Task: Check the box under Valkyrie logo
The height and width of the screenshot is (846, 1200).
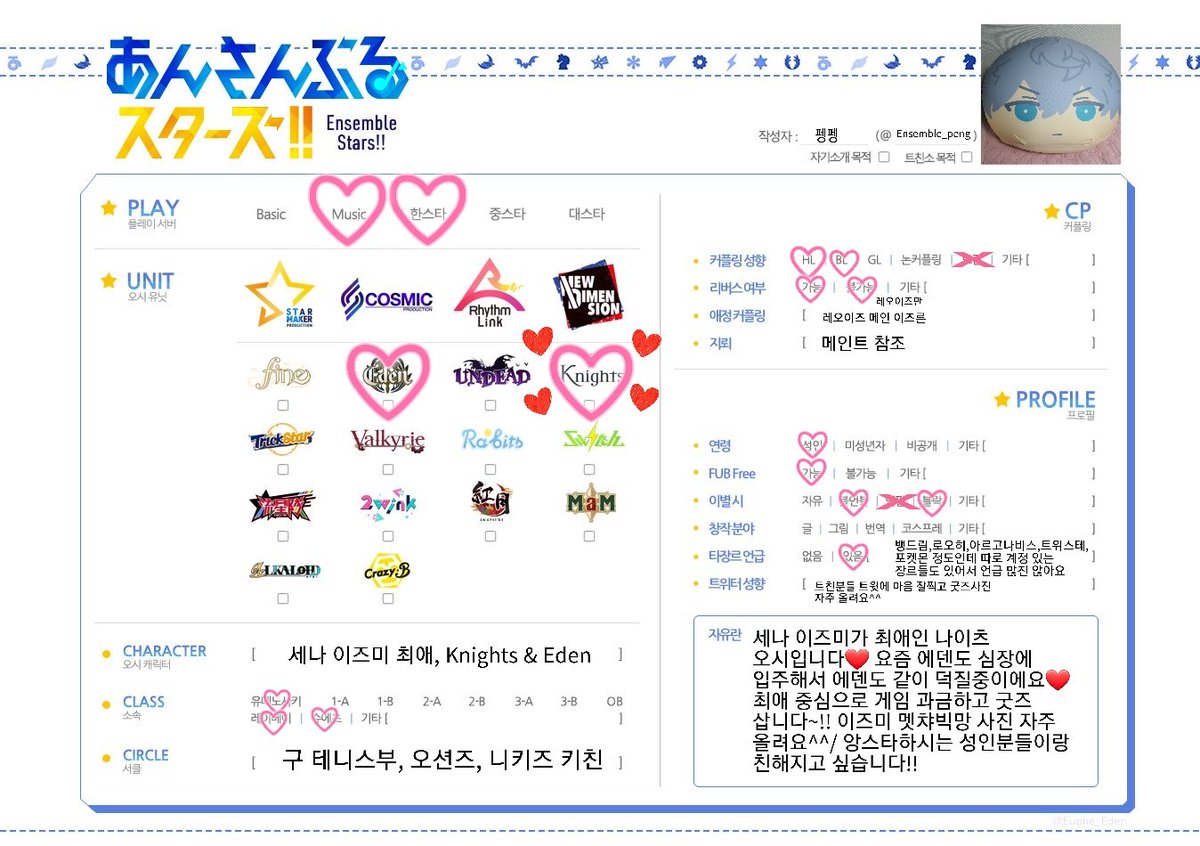Action: tap(388, 469)
